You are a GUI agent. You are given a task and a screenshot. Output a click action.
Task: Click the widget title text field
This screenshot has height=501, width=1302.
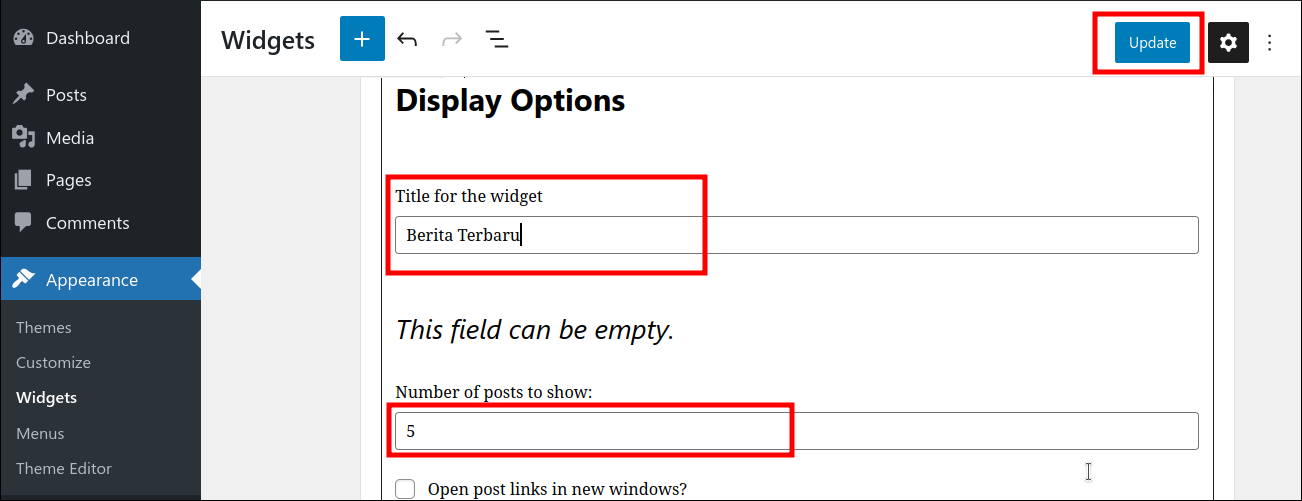(x=796, y=235)
